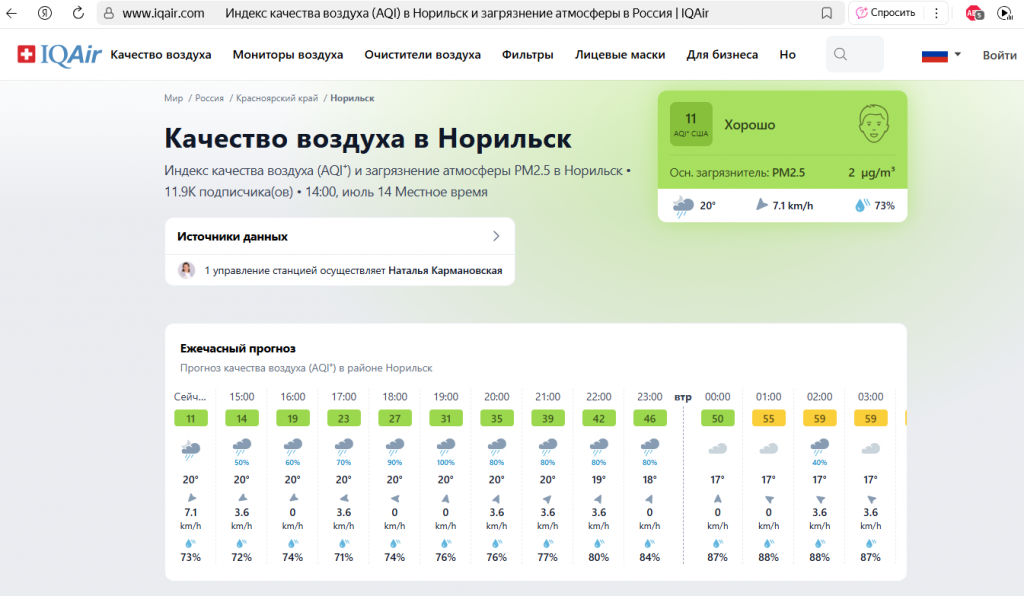Click the search field with magnifier
1024x596 pixels.
pyautogui.click(x=855, y=54)
